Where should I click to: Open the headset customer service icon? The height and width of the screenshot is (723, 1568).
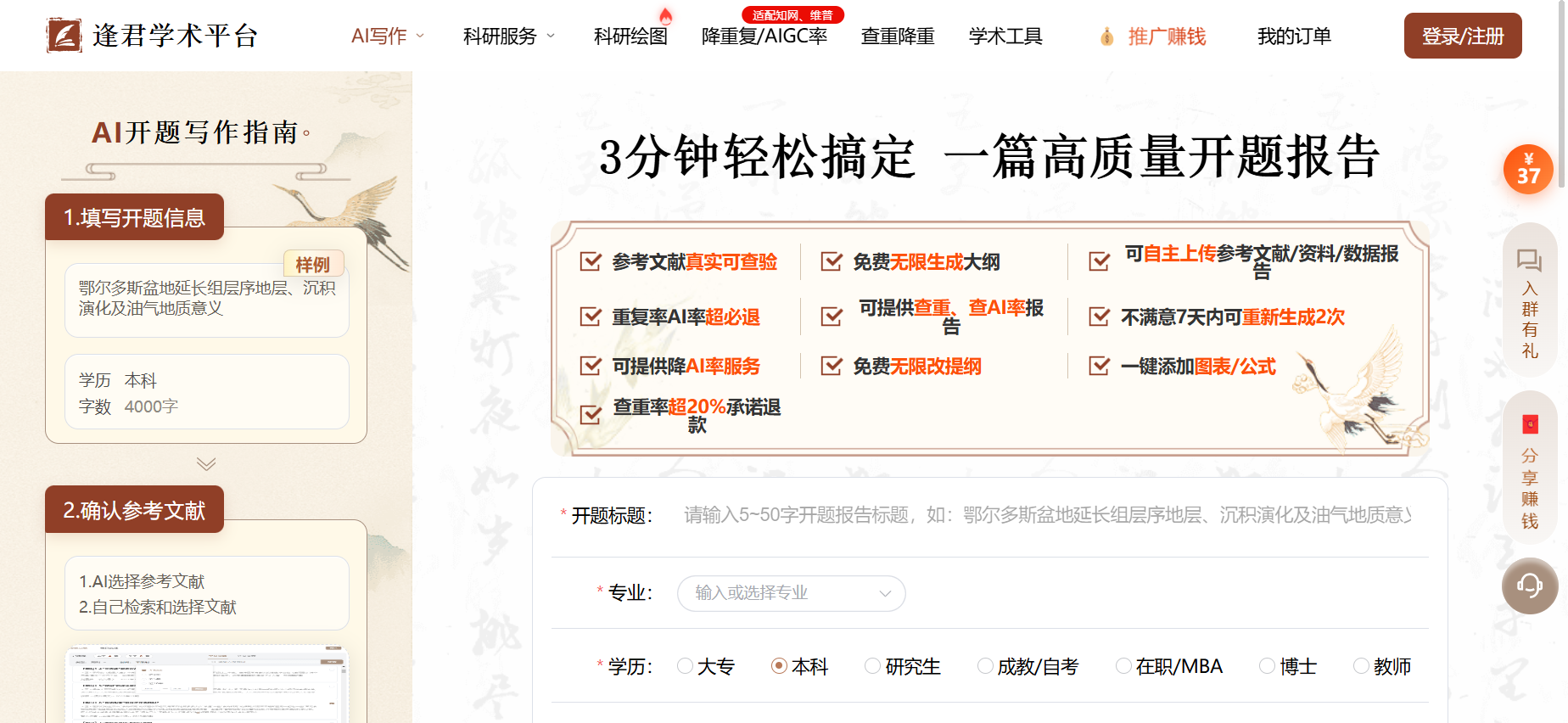click(x=1530, y=586)
